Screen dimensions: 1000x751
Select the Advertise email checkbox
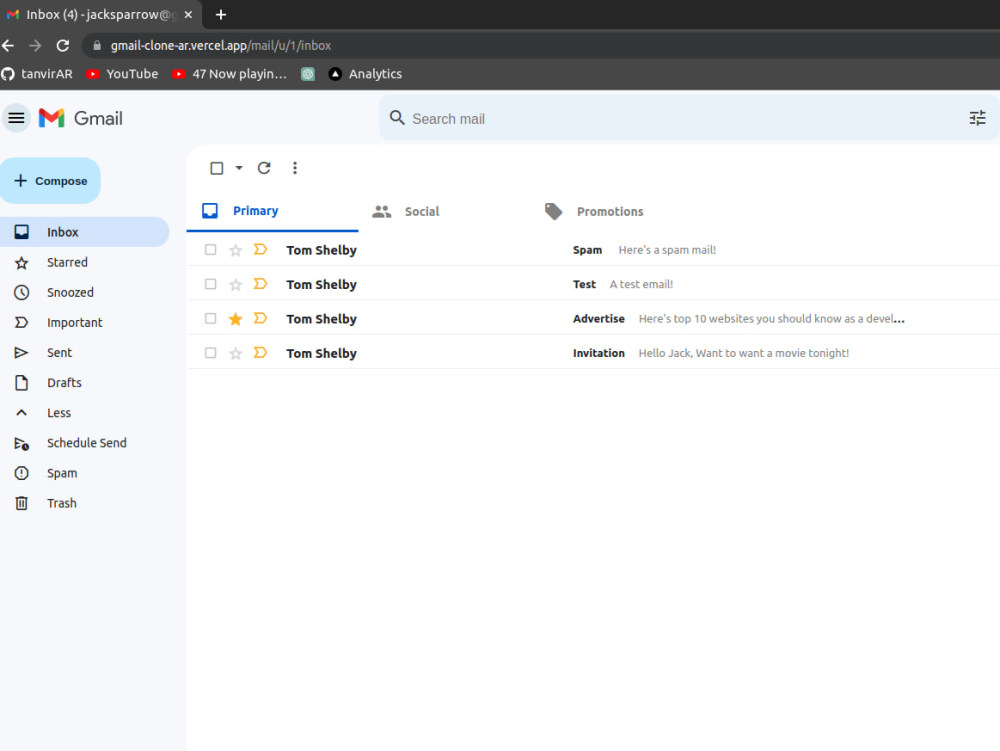(210, 319)
